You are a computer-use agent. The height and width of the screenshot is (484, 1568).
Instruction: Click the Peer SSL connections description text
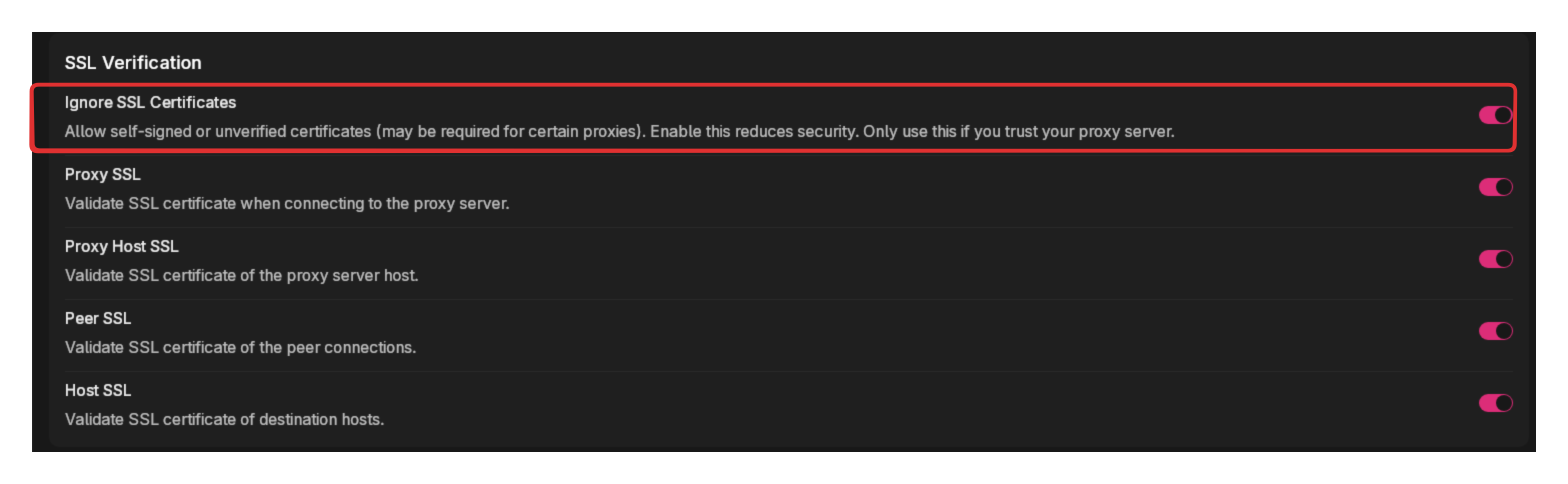[x=240, y=347]
